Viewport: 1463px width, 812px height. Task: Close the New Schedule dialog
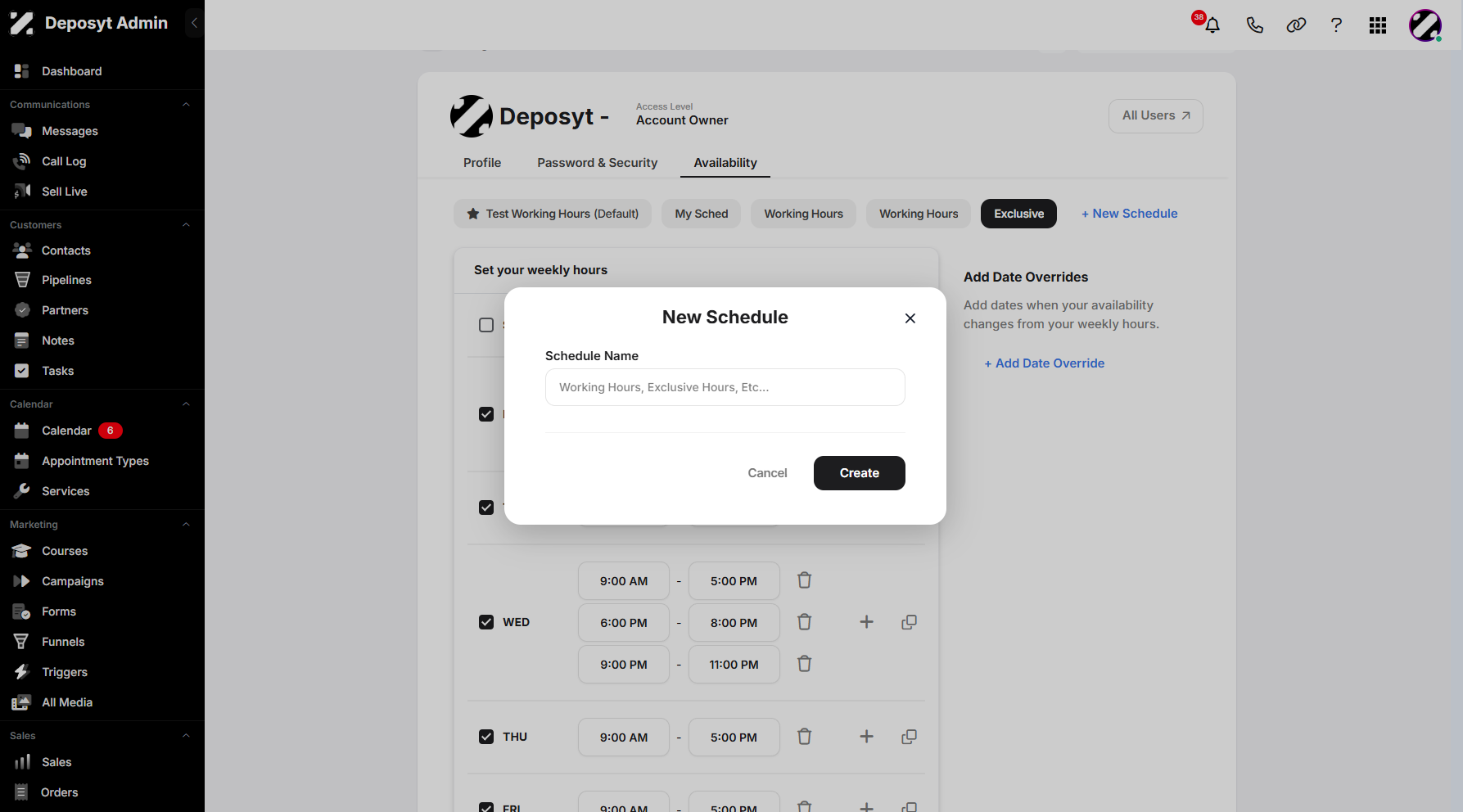point(910,318)
